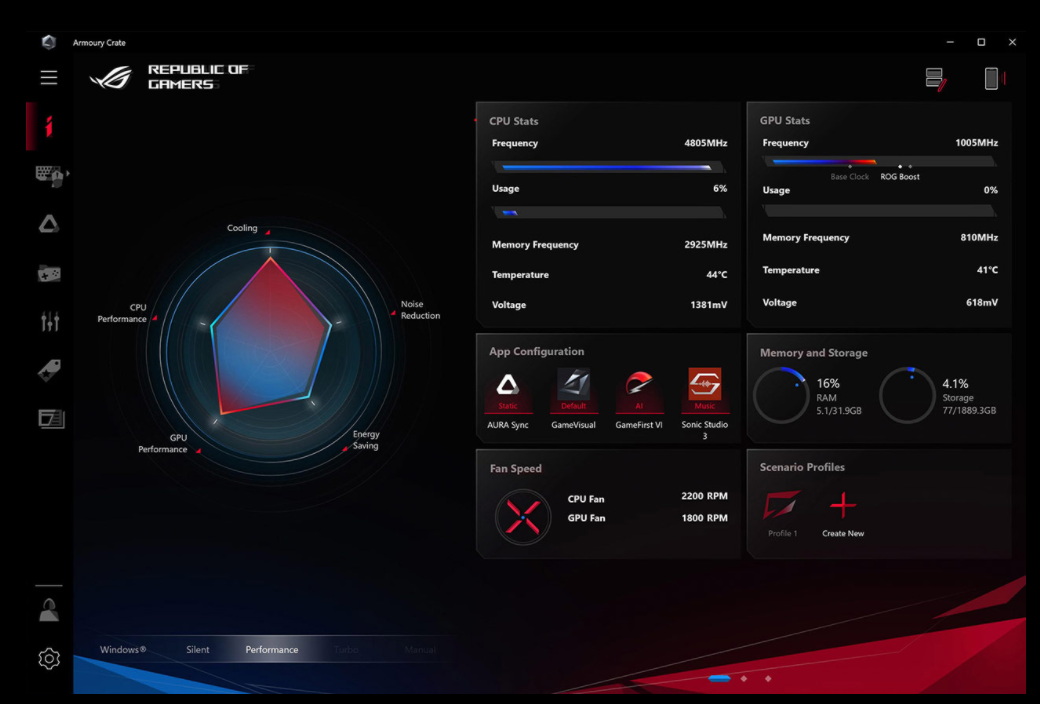Click the Cooling radar label
This screenshot has width=1040, height=704.
242,228
